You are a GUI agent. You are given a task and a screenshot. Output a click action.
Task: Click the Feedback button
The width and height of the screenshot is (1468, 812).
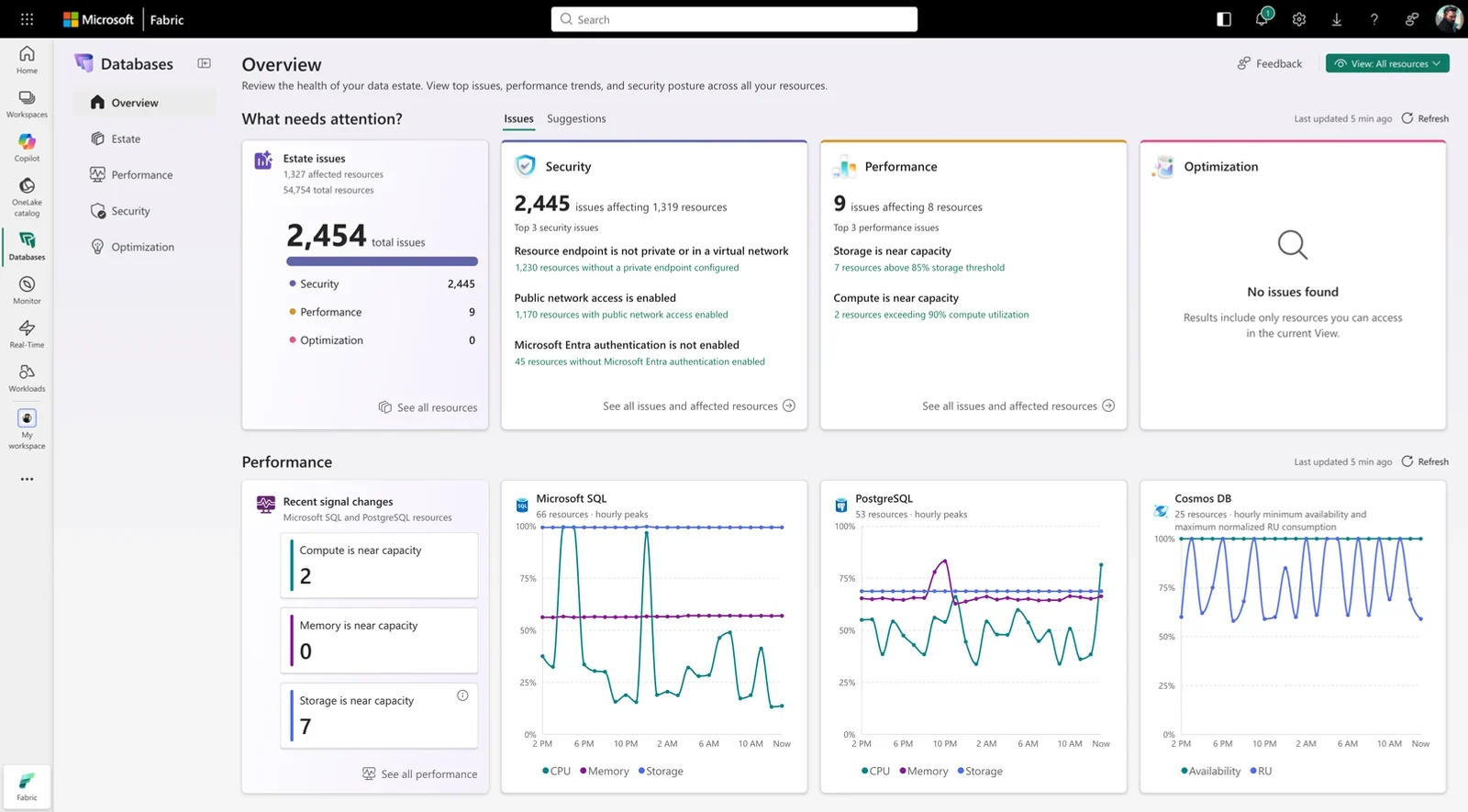(1270, 63)
